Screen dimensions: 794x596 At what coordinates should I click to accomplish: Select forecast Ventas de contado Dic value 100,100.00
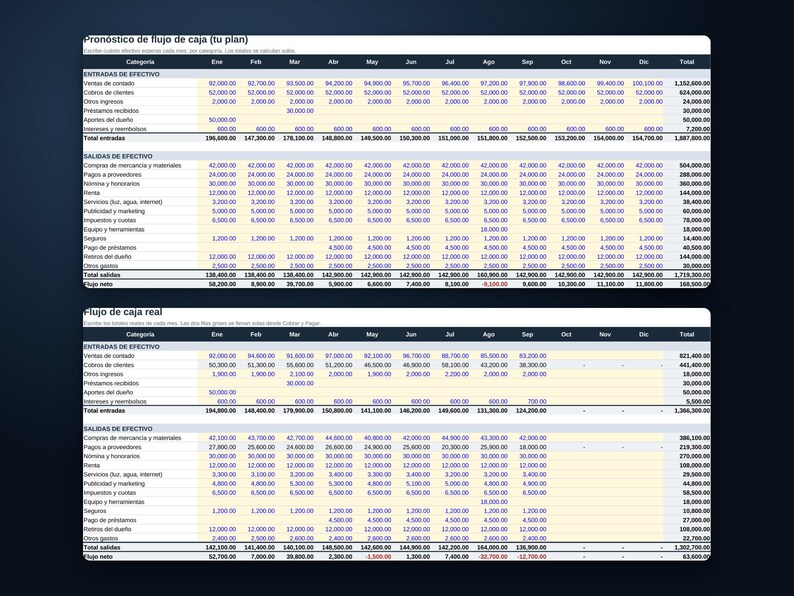[x=647, y=84]
